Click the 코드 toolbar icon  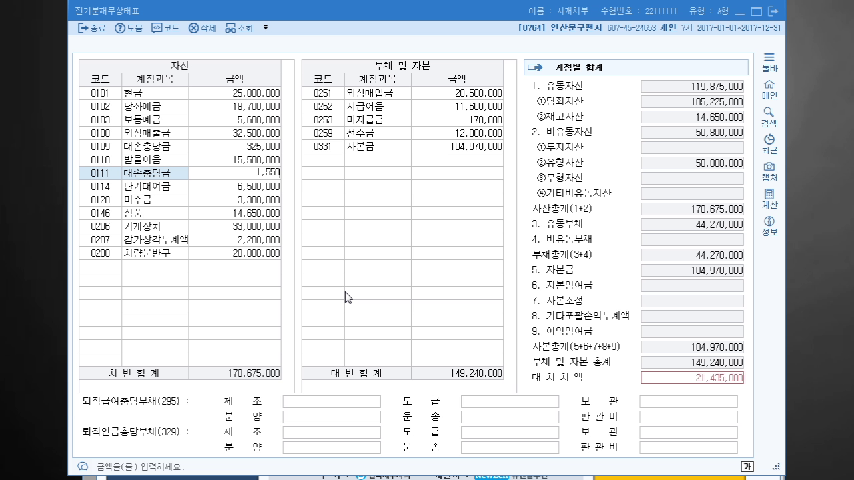tap(165, 28)
